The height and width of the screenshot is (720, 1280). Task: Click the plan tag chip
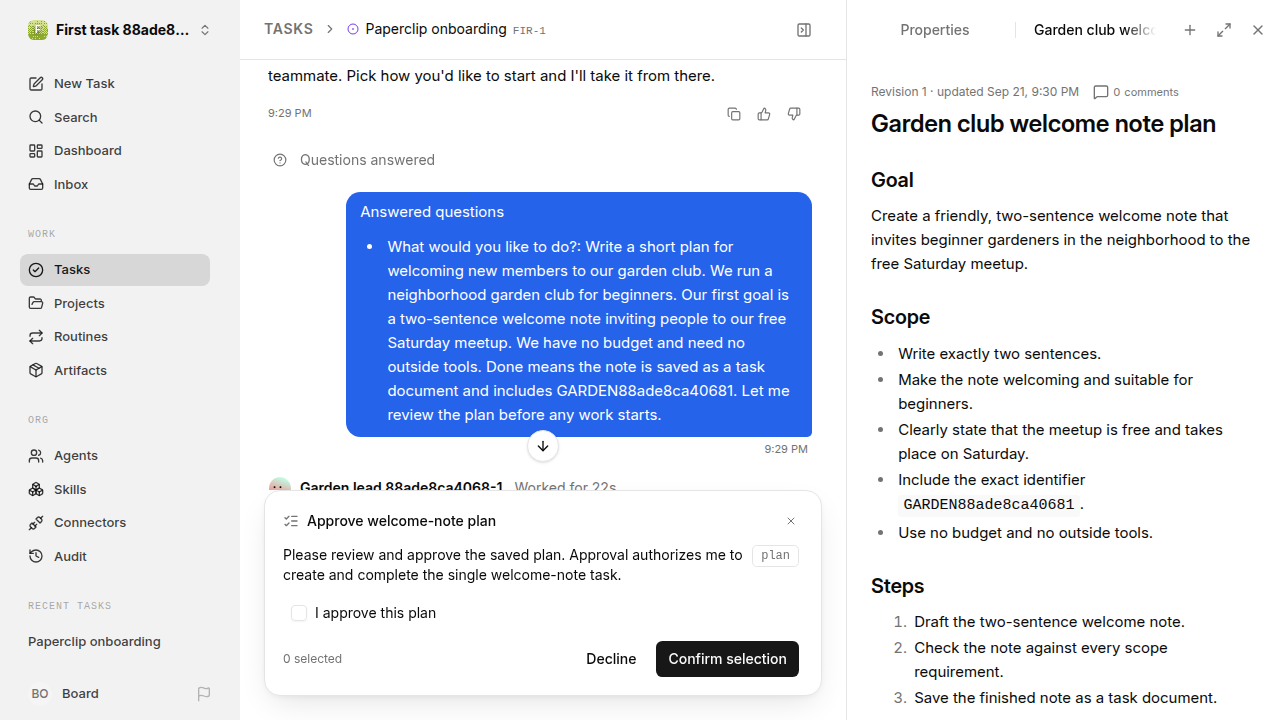pos(775,555)
